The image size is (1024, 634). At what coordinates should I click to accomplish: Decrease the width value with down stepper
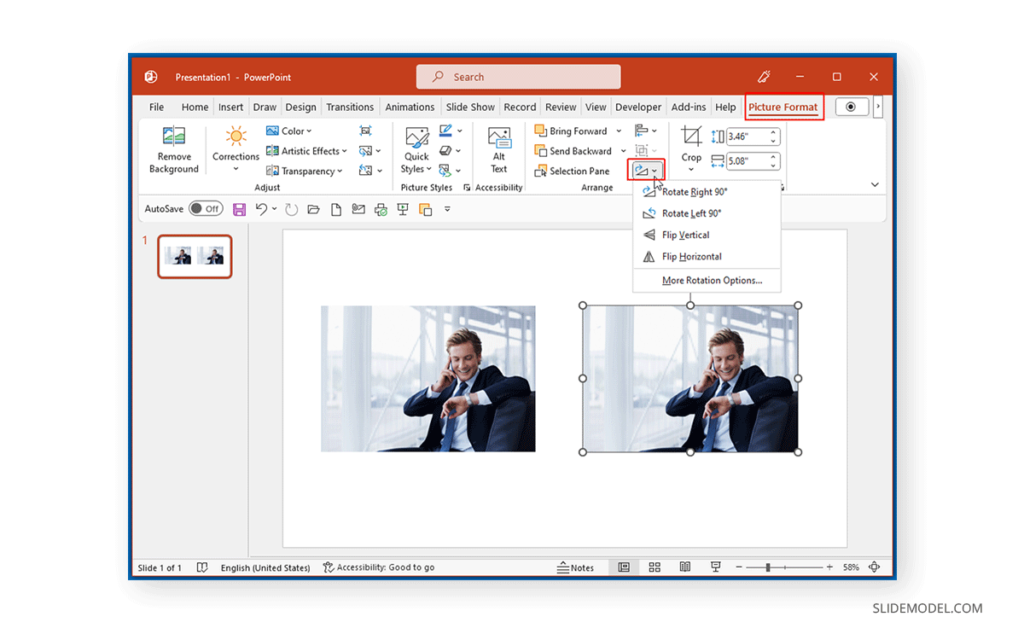(x=773, y=165)
